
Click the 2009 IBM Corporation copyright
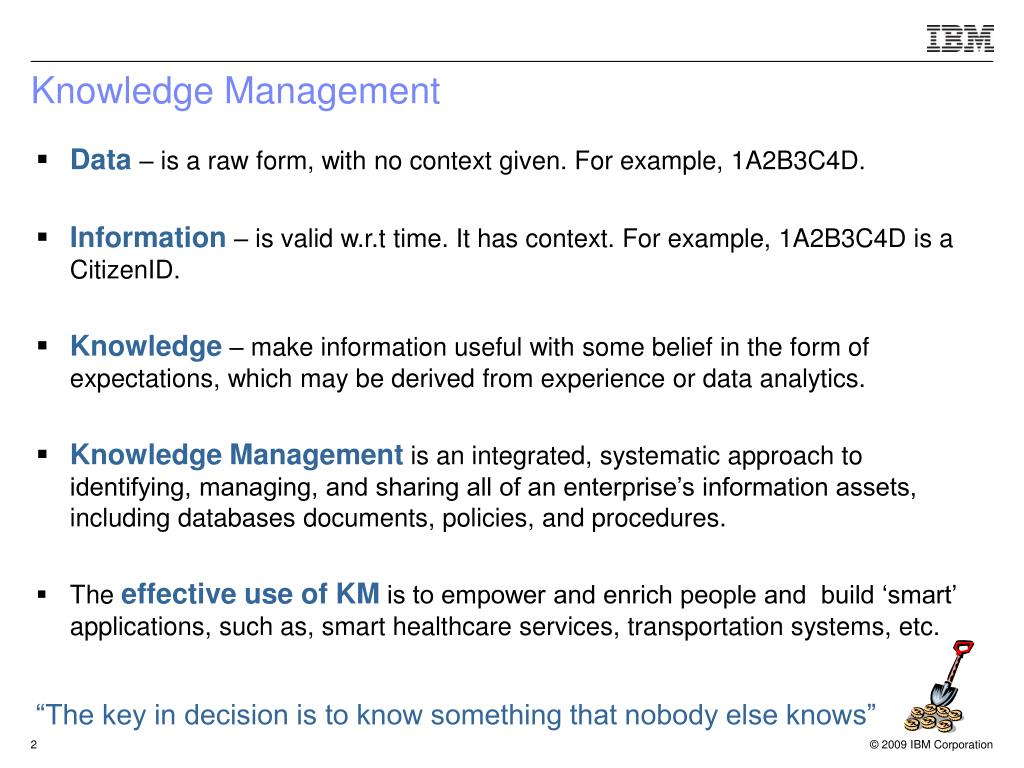[931, 744]
